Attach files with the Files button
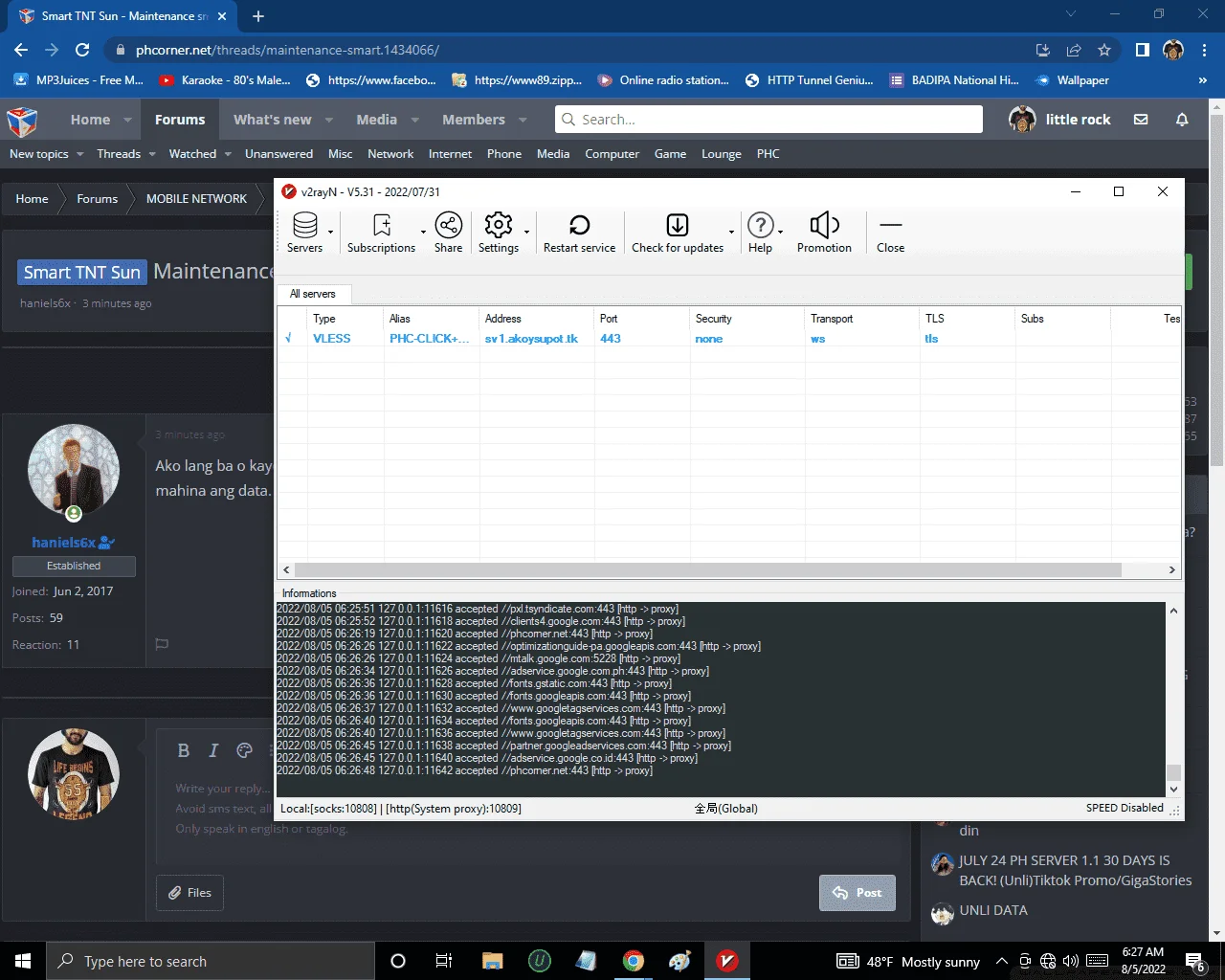Viewport: 1225px width, 980px height. click(x=189, y=893)
